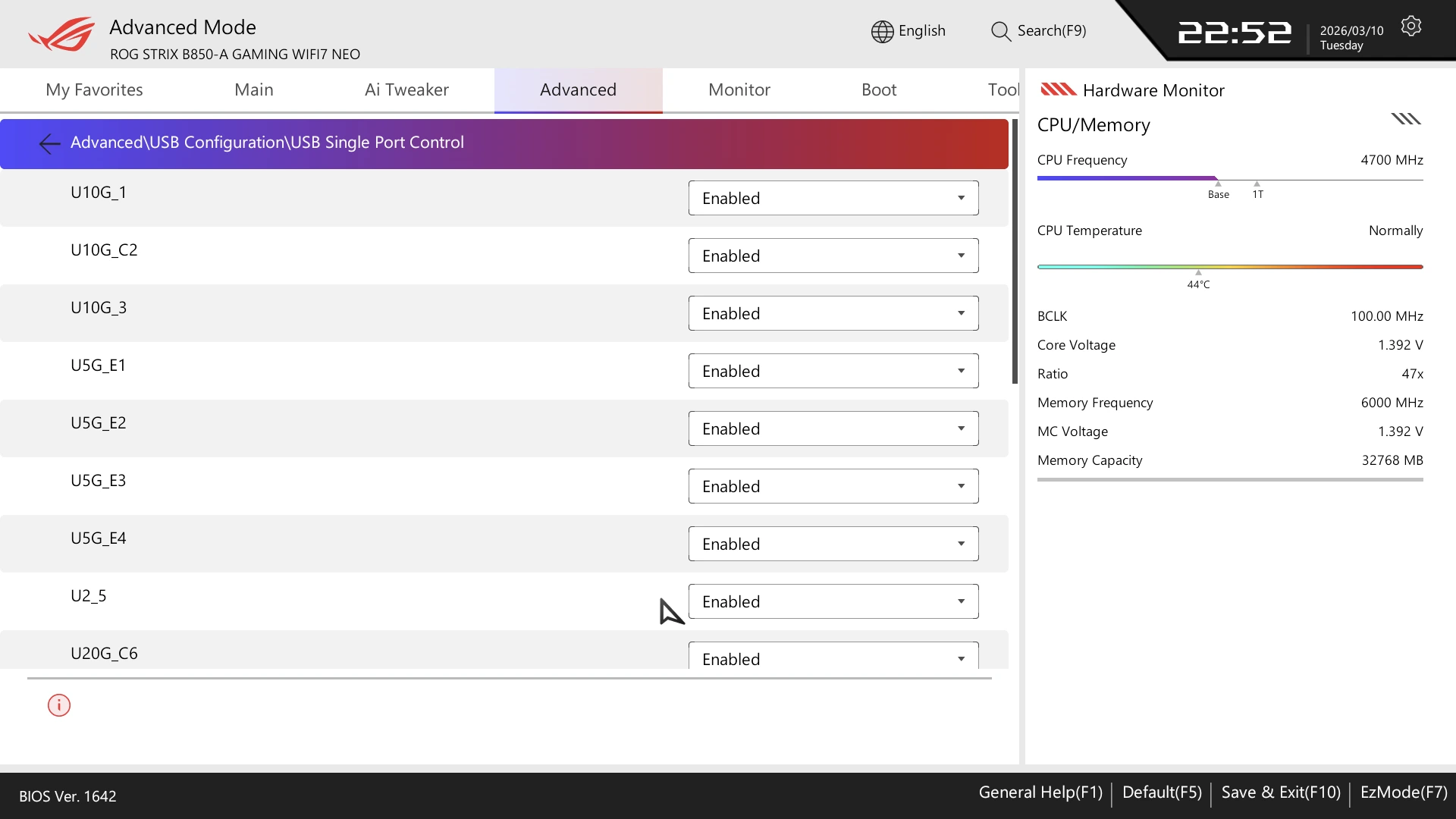Switch to the Ai Tweaker tab
The height and width of the screenshot is (819, 1456).
(406, 89)
